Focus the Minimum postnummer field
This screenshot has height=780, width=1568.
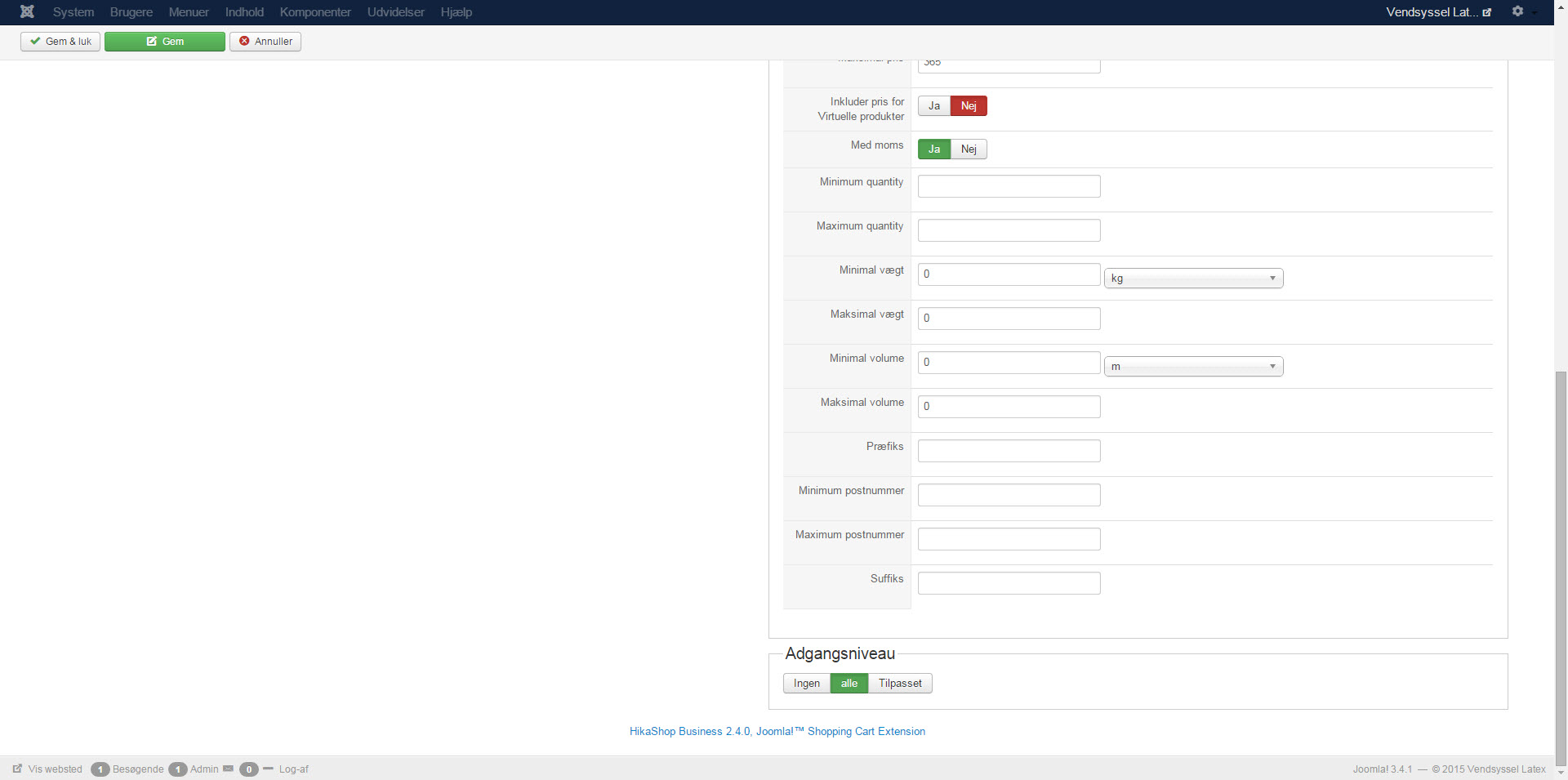coord(1009,495)
